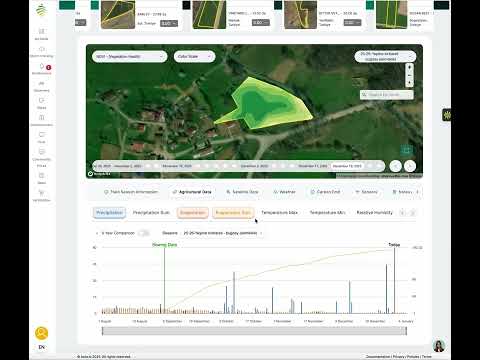The height and width of the screenshot is (360, 480).
Task: Open the Terms link in the footer
Action: (426, 357)
